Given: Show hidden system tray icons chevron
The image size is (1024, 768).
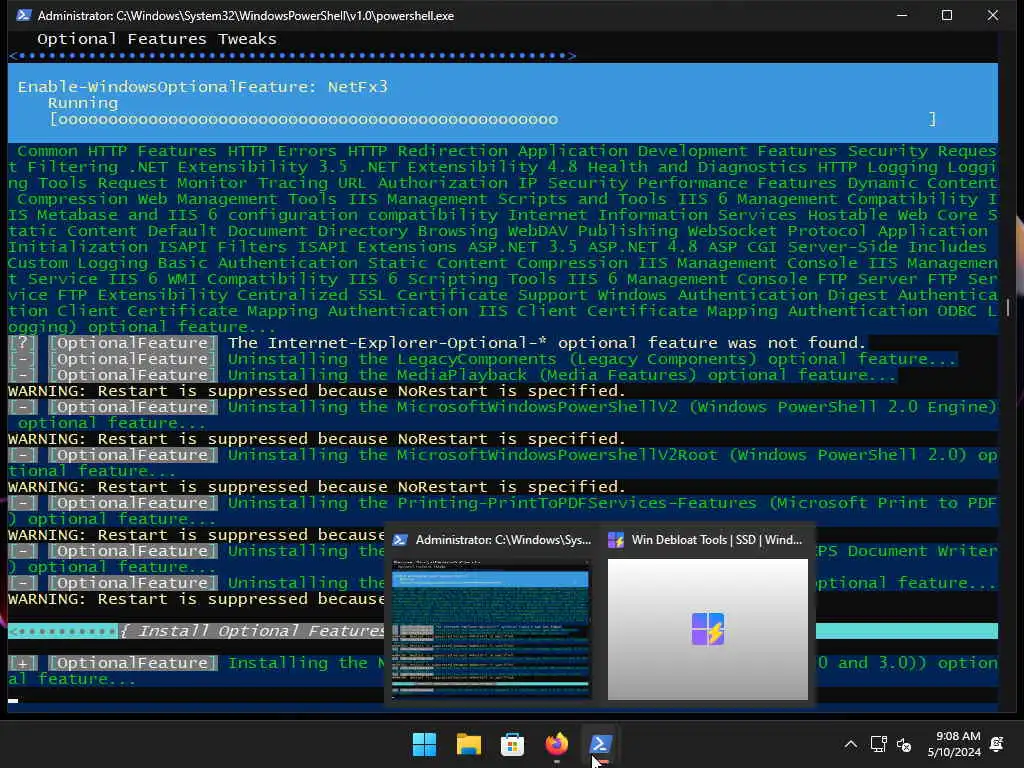Looking at the screenshot, I should [x=850, y=744].
